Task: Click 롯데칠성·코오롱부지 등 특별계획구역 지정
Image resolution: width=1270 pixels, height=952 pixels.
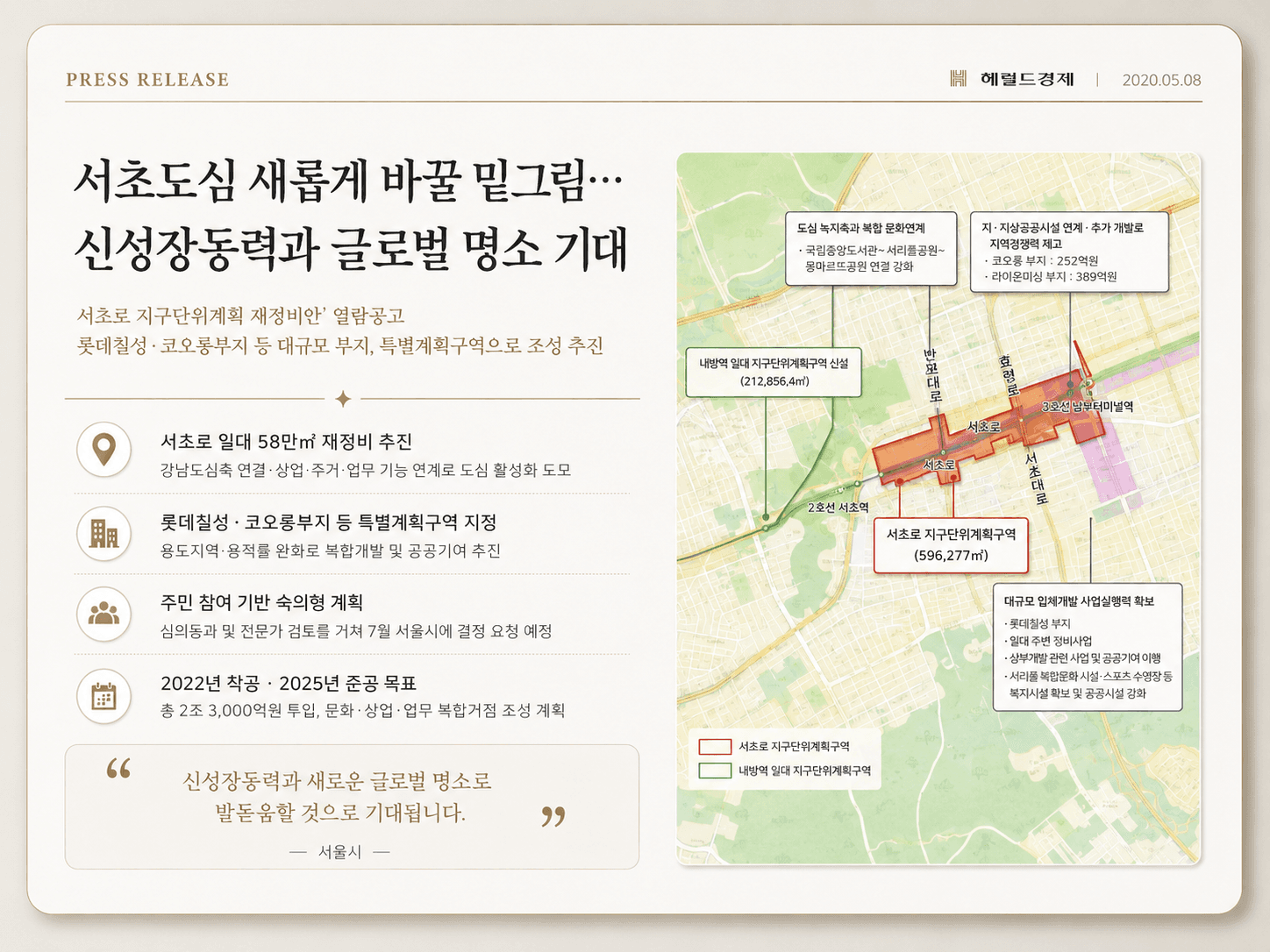Action: pos(328,522)
